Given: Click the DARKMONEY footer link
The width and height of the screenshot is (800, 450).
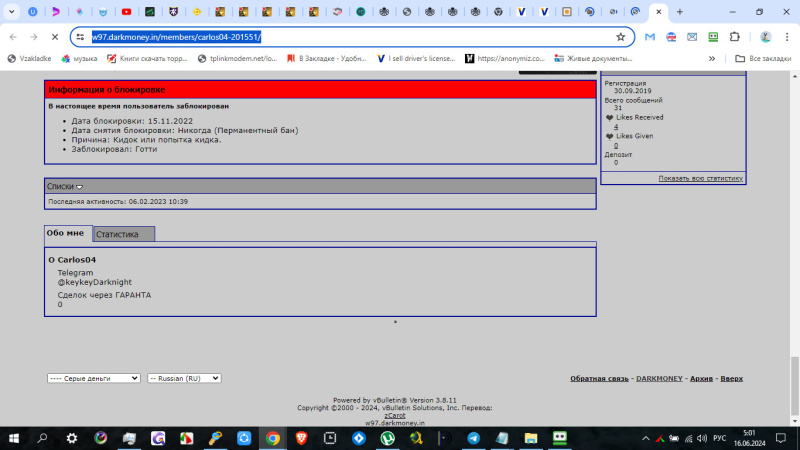Looking at the screenshot, I should (x=659, y=379).
